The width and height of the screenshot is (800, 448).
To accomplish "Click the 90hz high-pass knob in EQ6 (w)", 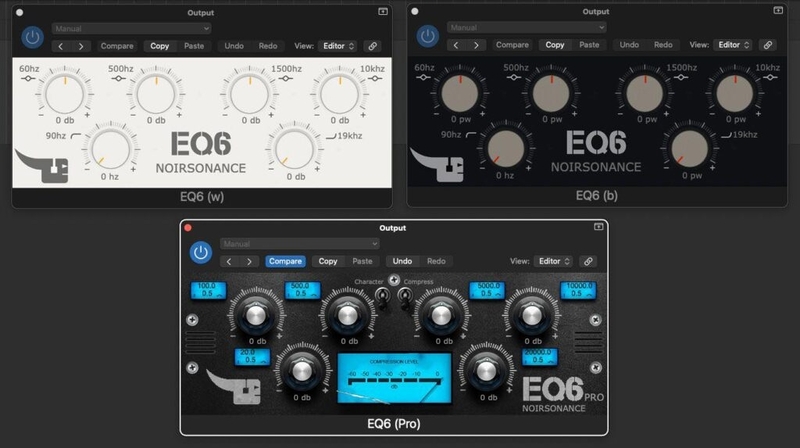I will 110,150.
